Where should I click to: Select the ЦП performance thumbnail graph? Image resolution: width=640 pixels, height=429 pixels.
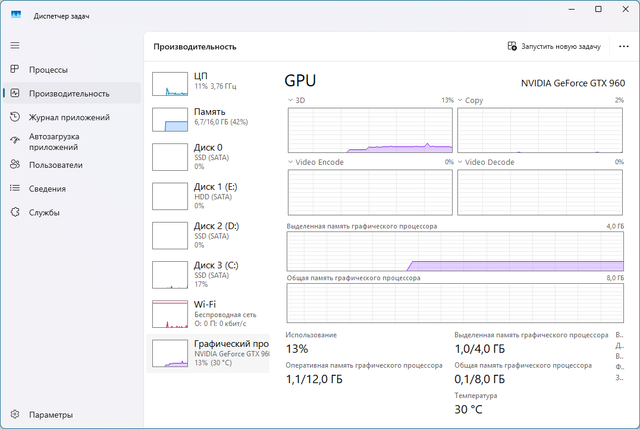tap(170, 84)
